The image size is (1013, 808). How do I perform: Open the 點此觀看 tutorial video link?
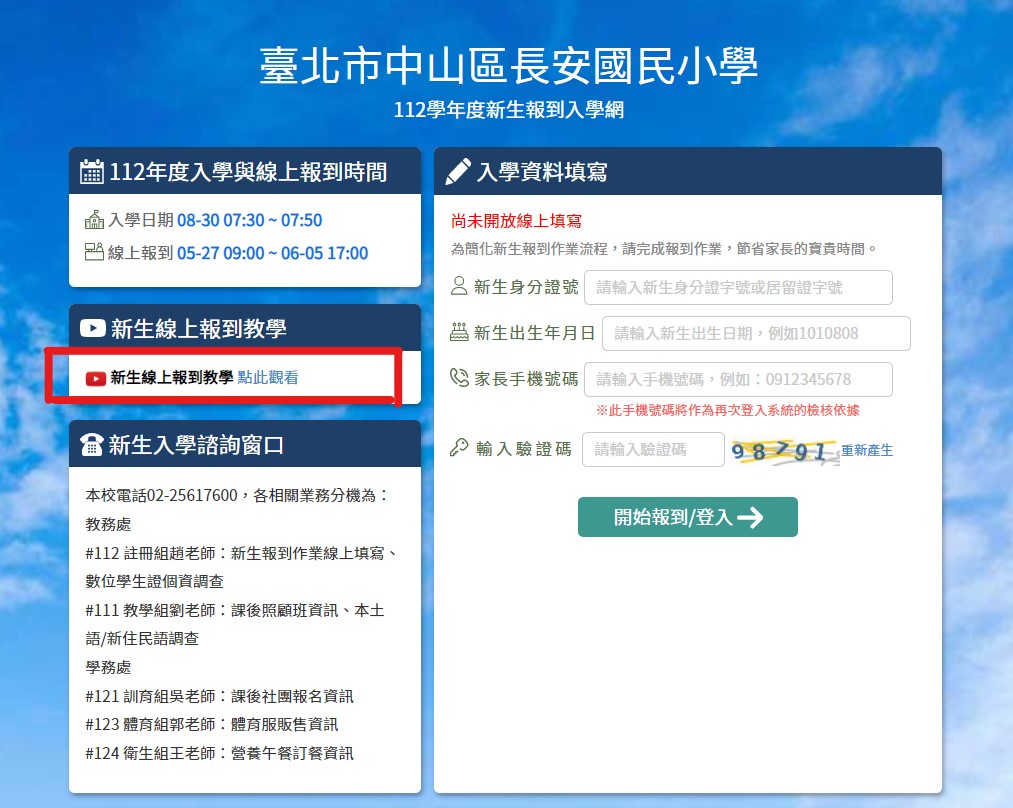click(267, 378)
